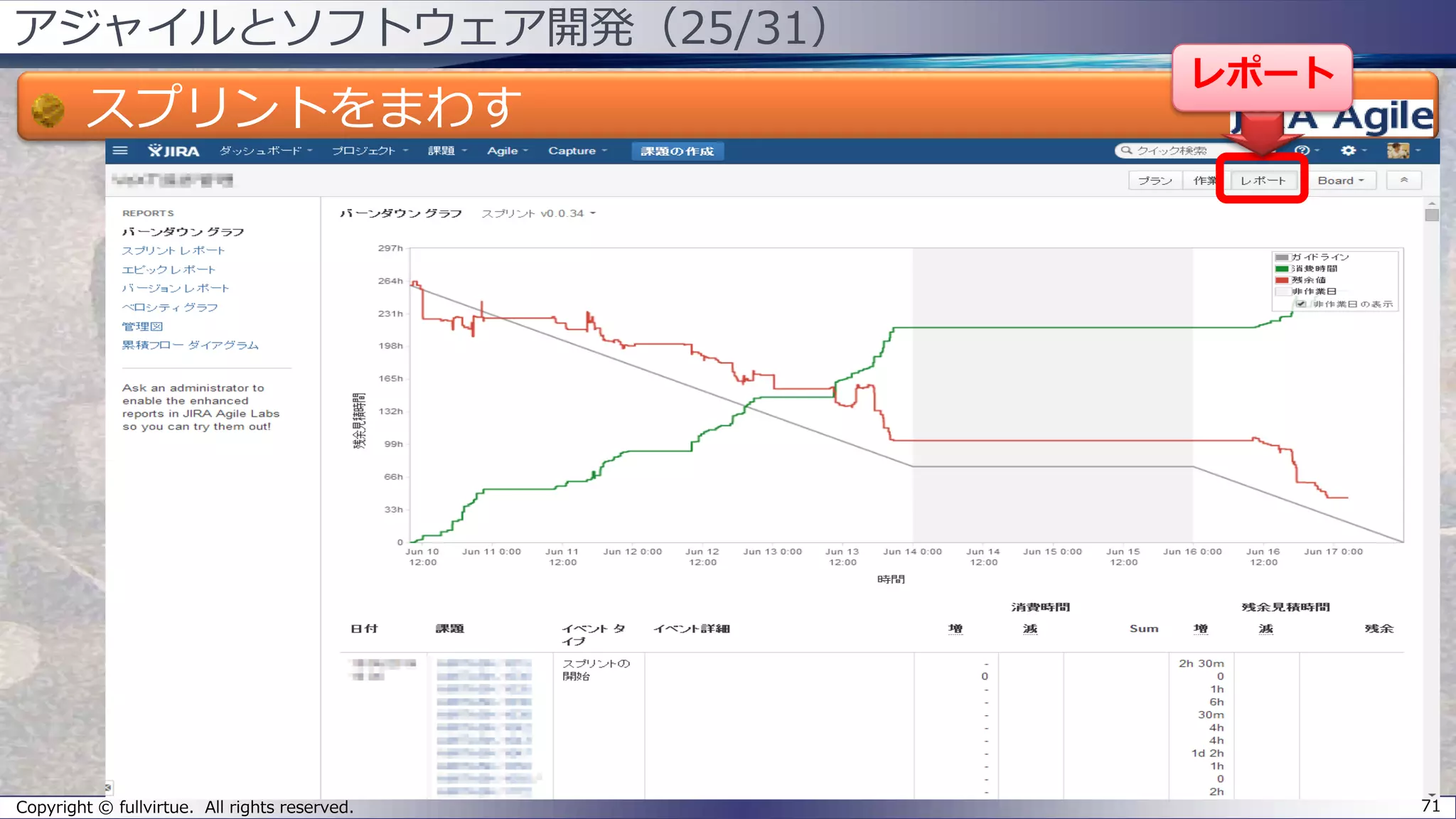Select バーンダウン グラフ in reports sidebar

click(183, 232)
